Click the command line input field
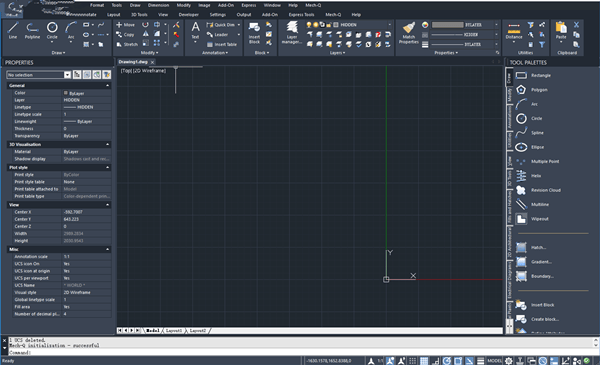This screenshot has width=600, height=365. pos(302,352)
